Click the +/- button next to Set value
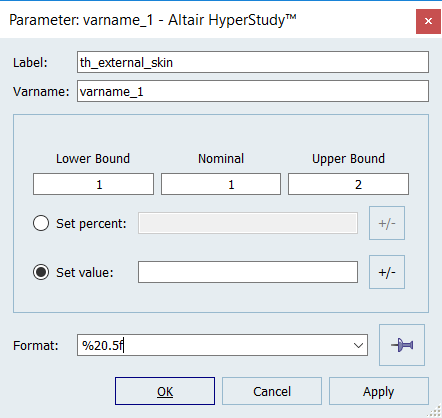The image size is (442, 418). point(387,272)
